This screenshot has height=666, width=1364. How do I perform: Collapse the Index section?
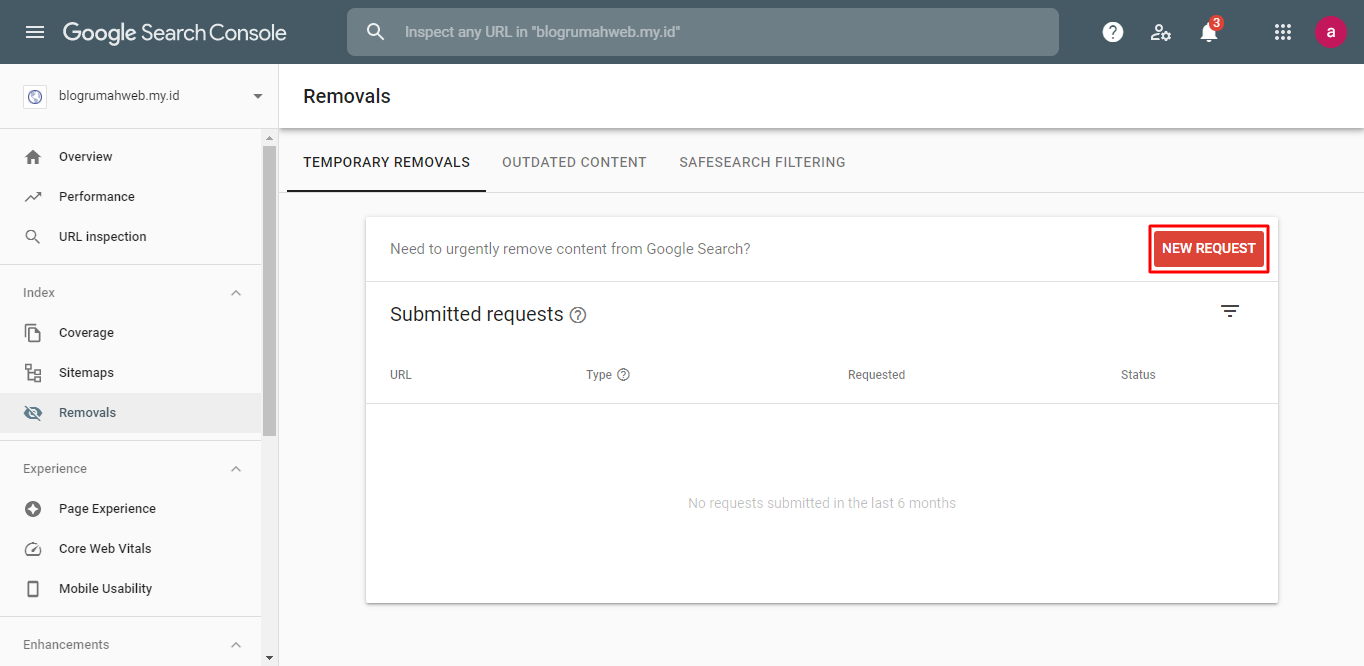236,293
